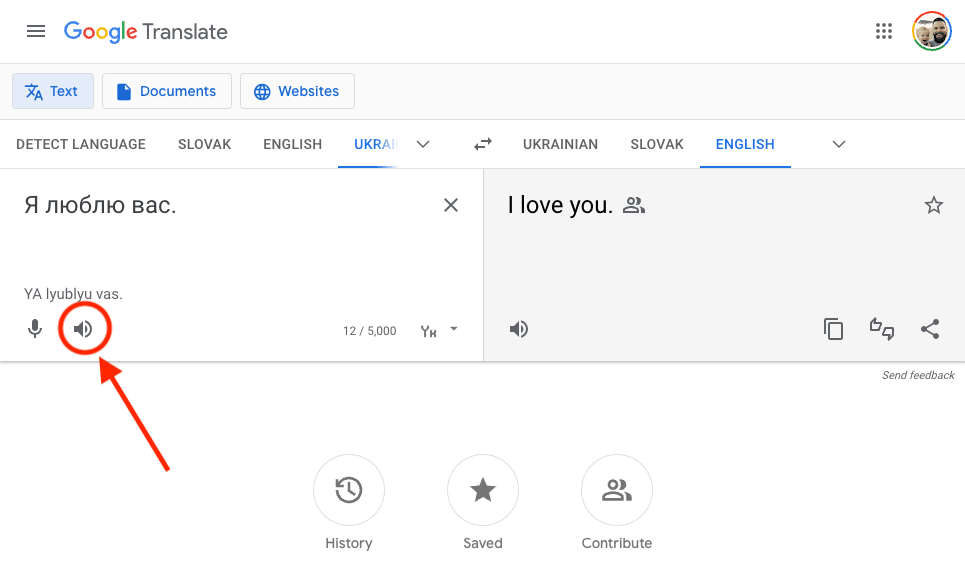Rate this translation thumbs icon
The width and height of the screenshot is (965, 582).
[881, 329]
